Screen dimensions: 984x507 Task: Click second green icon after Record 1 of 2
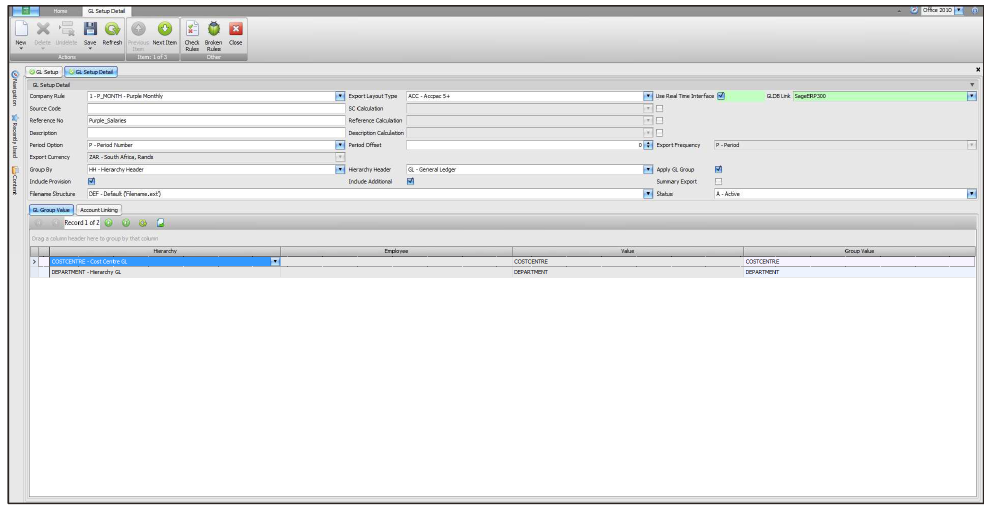click(x=126, y=222)
